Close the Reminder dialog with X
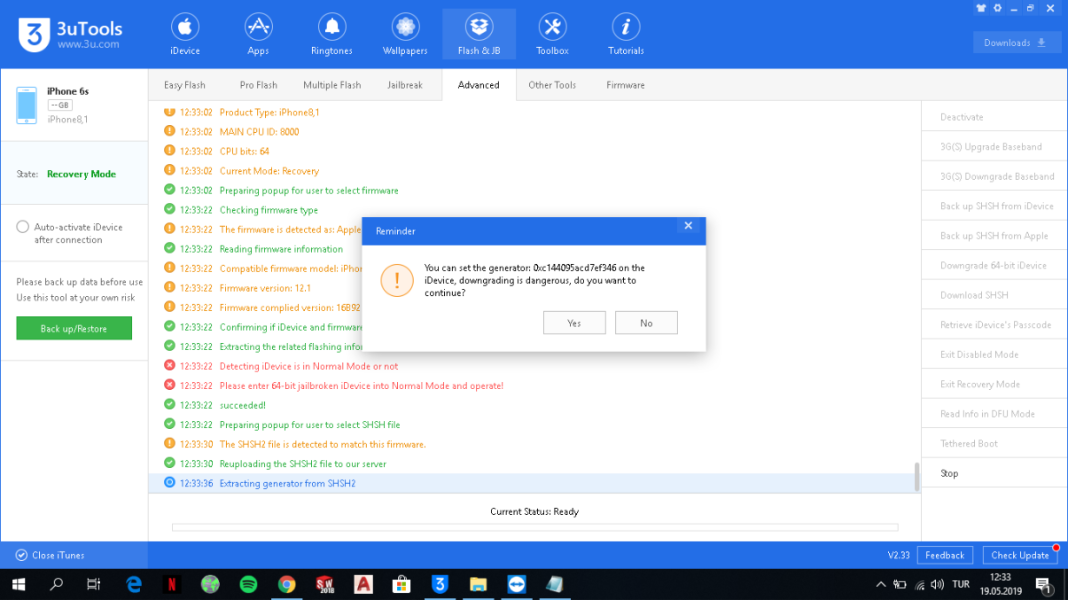The width and height of the screenshot is (1068, 600). pyautogui.click(x=688, y=226)
